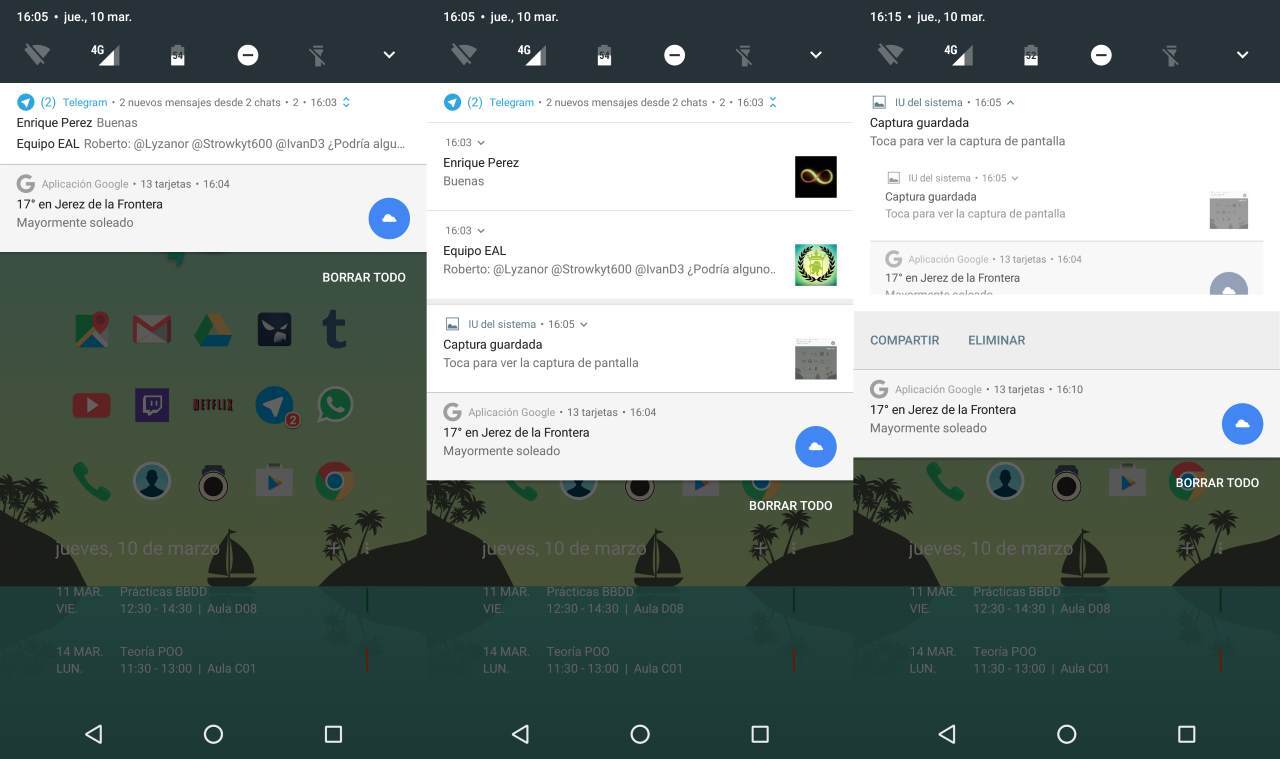Open Google Maps app in left screenshot

(x=92, y=329)
